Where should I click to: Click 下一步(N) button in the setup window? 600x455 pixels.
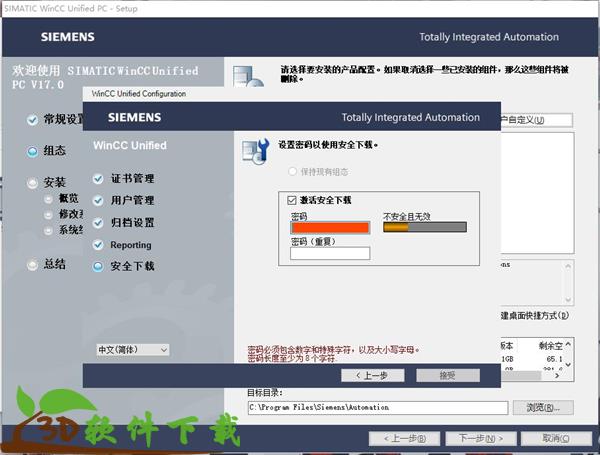pos(481,439)
